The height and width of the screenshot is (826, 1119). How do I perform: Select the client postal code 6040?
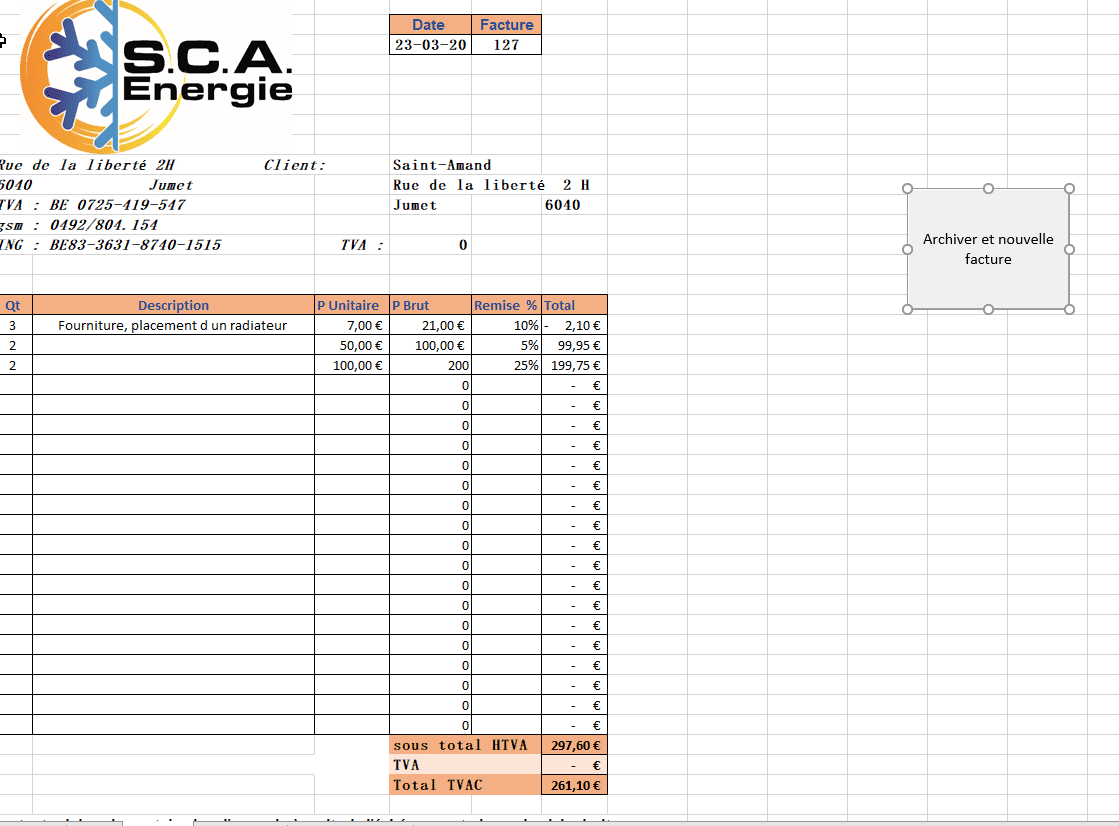(x=562, y=205)
